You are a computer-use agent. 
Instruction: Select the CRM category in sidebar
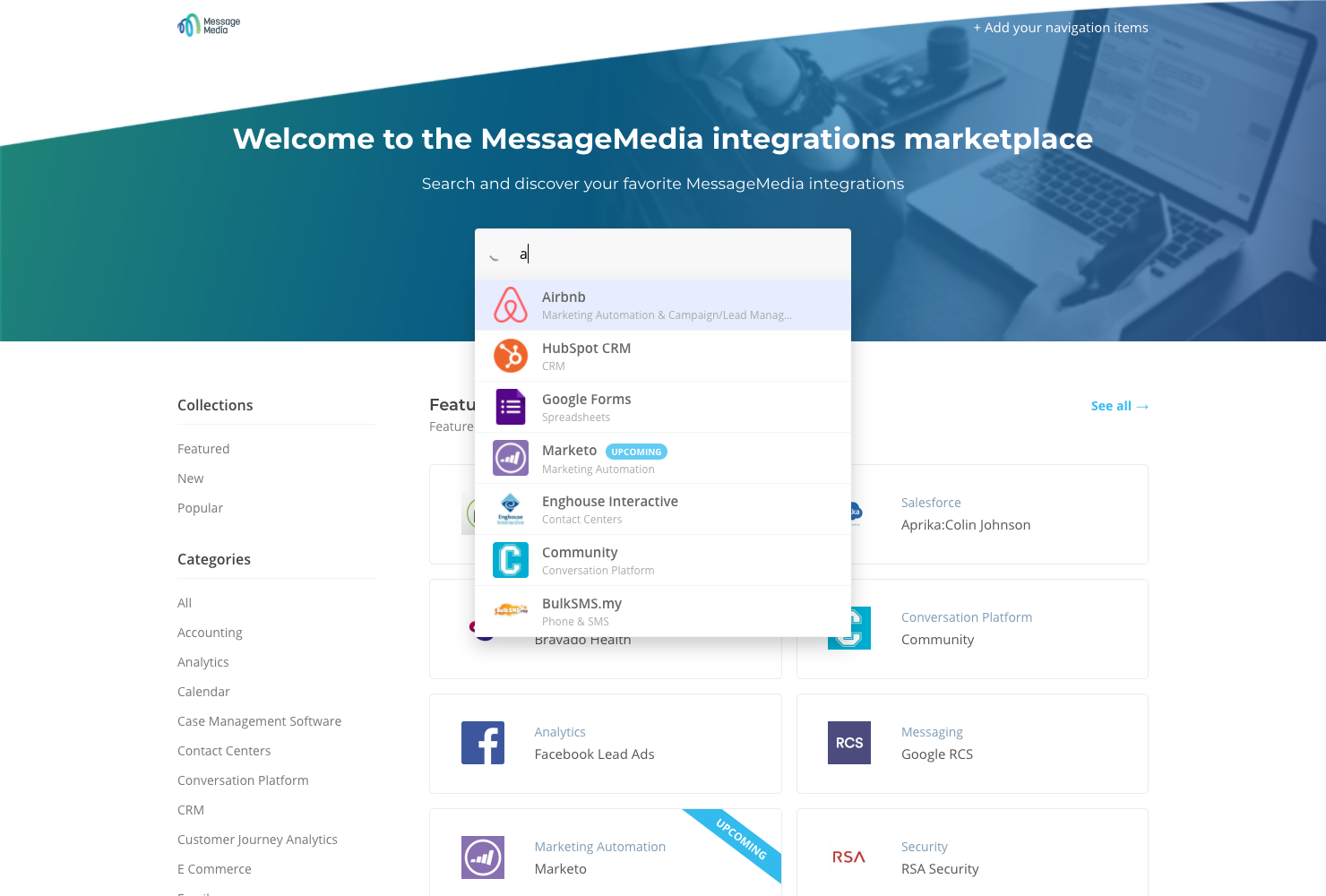pos(191,810)
